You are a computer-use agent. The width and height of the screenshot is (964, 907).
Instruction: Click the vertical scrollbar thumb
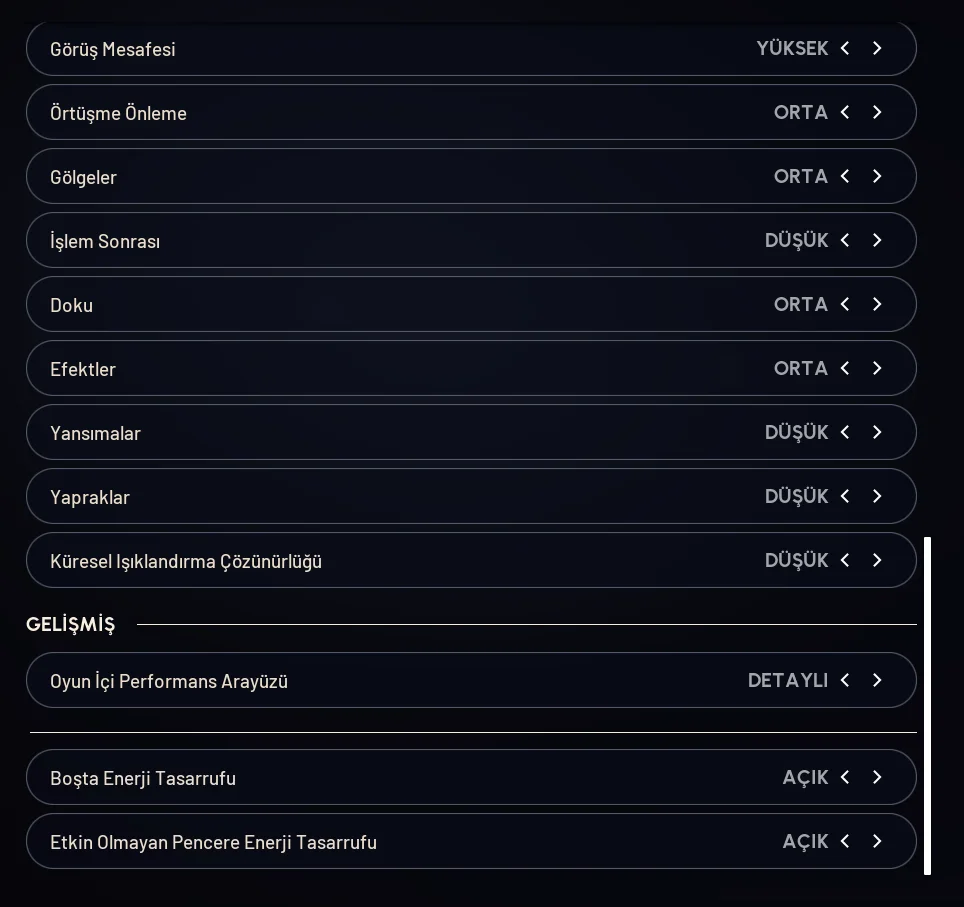click(928, 705)
